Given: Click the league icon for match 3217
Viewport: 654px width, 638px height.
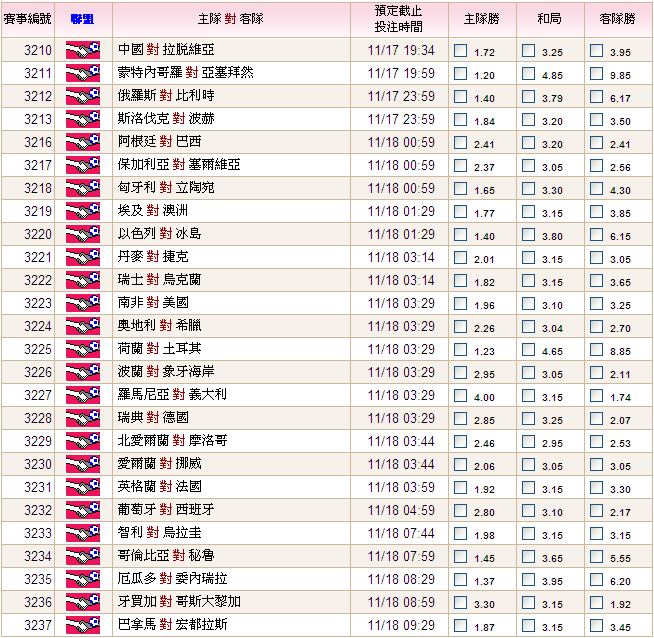Looking at the screenshot, I should pos(83,165).
